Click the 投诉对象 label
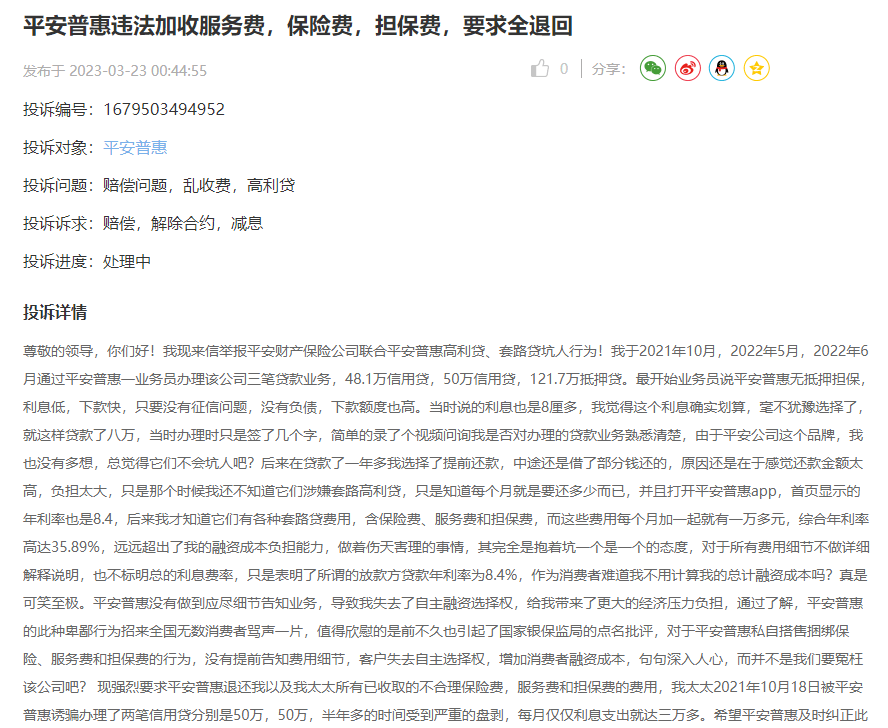Screen dimensions: 888x728 point(58,148)
